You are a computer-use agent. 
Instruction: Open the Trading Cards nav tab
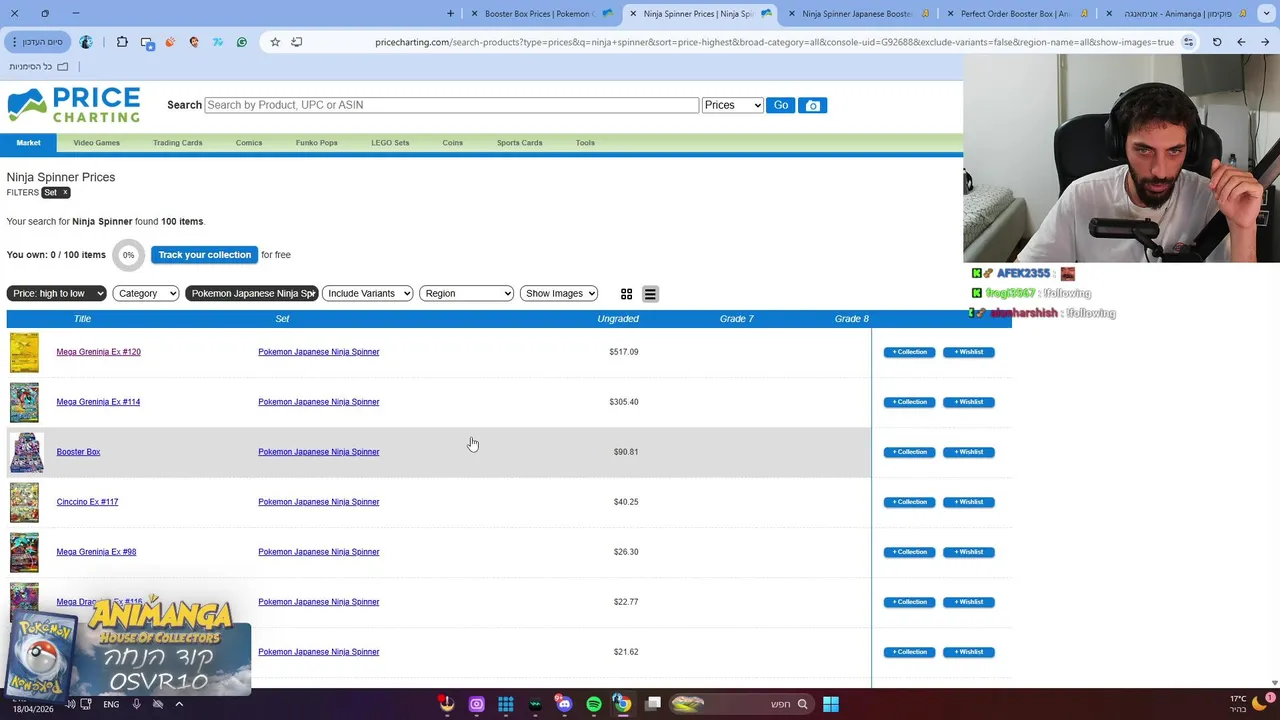[x=177, y=143]
